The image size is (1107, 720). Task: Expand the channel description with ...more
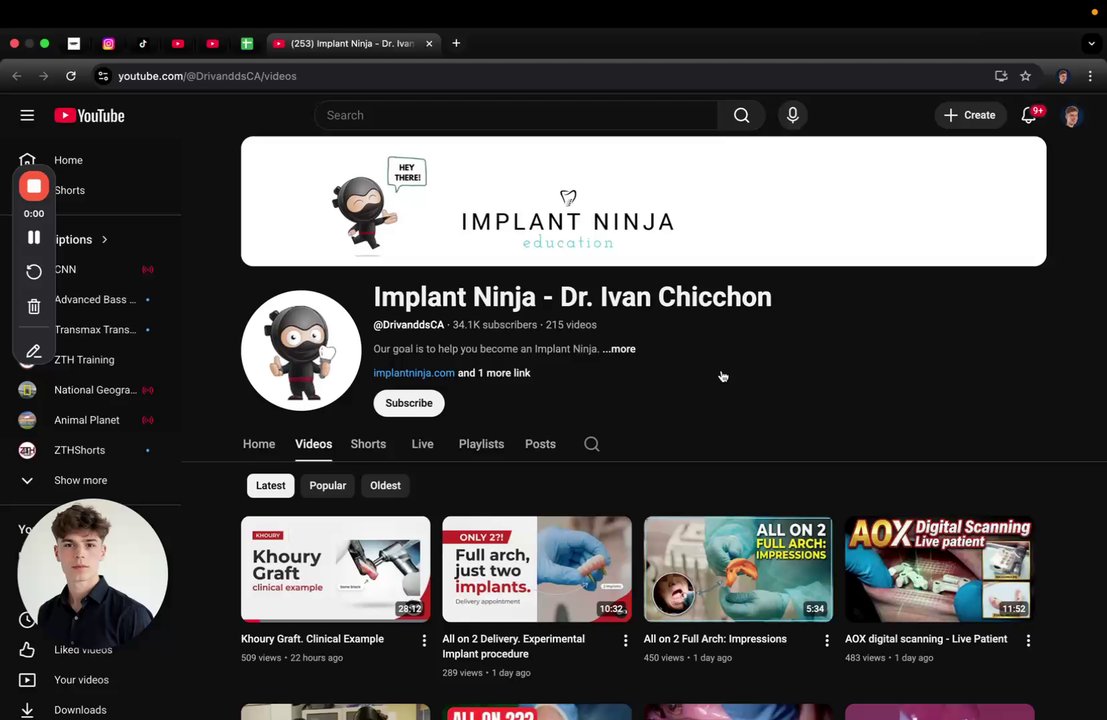(x=619, y=349)
